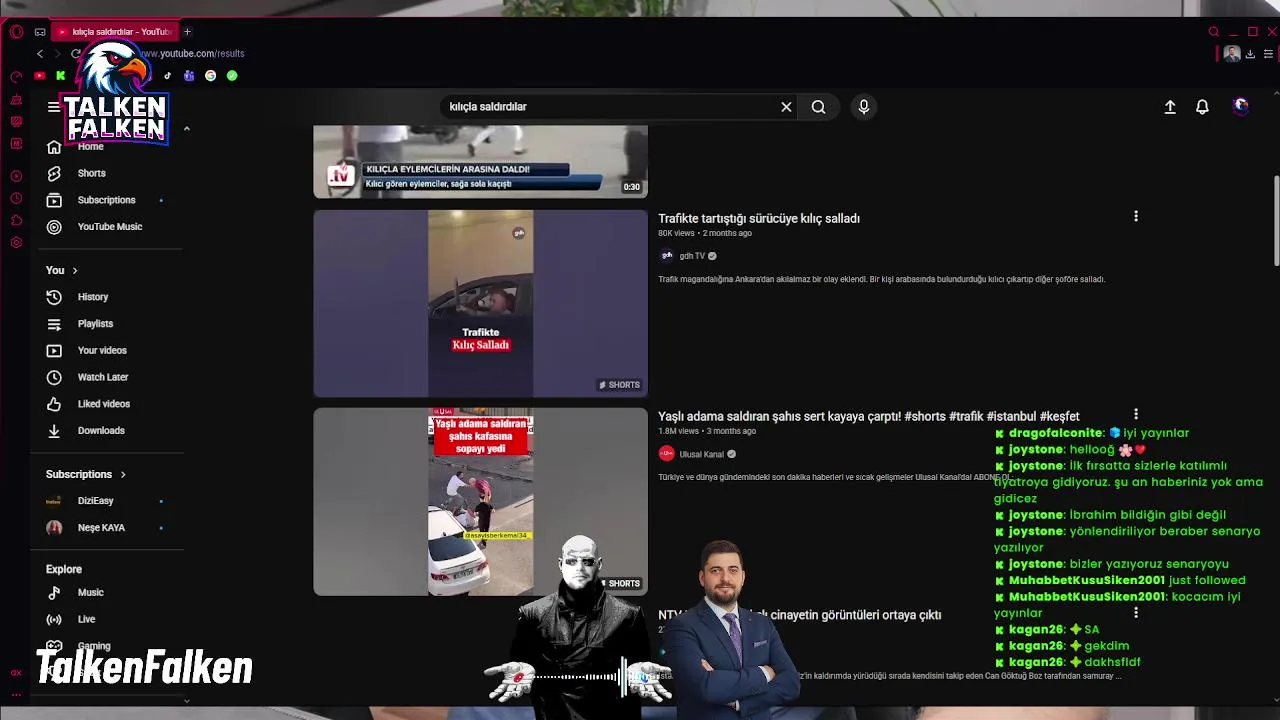1280x720 pixels.
Task: Open browser tab search magnifier
Action: pos(1214,32)
